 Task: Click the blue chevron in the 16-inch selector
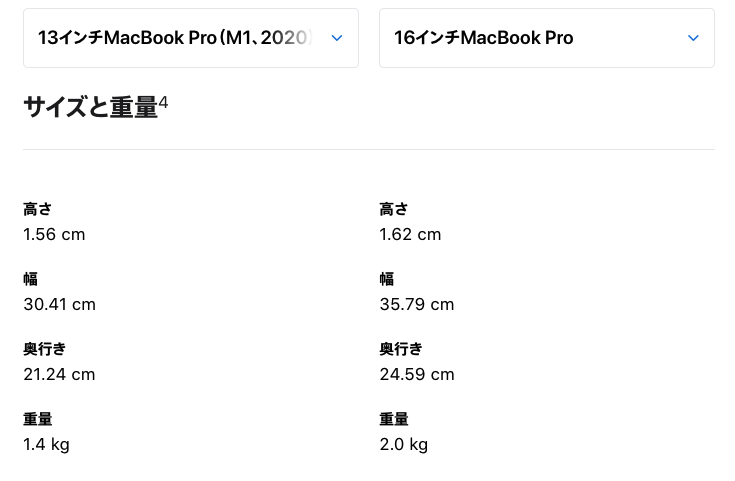click(693, 38)
